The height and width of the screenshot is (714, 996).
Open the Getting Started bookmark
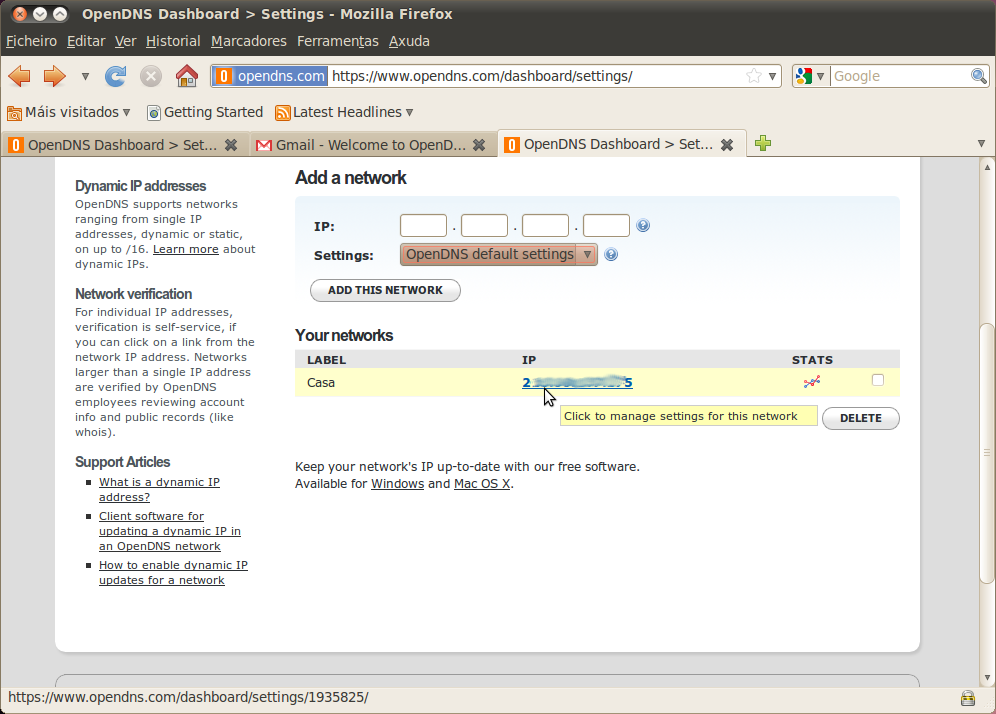(205, 112)
